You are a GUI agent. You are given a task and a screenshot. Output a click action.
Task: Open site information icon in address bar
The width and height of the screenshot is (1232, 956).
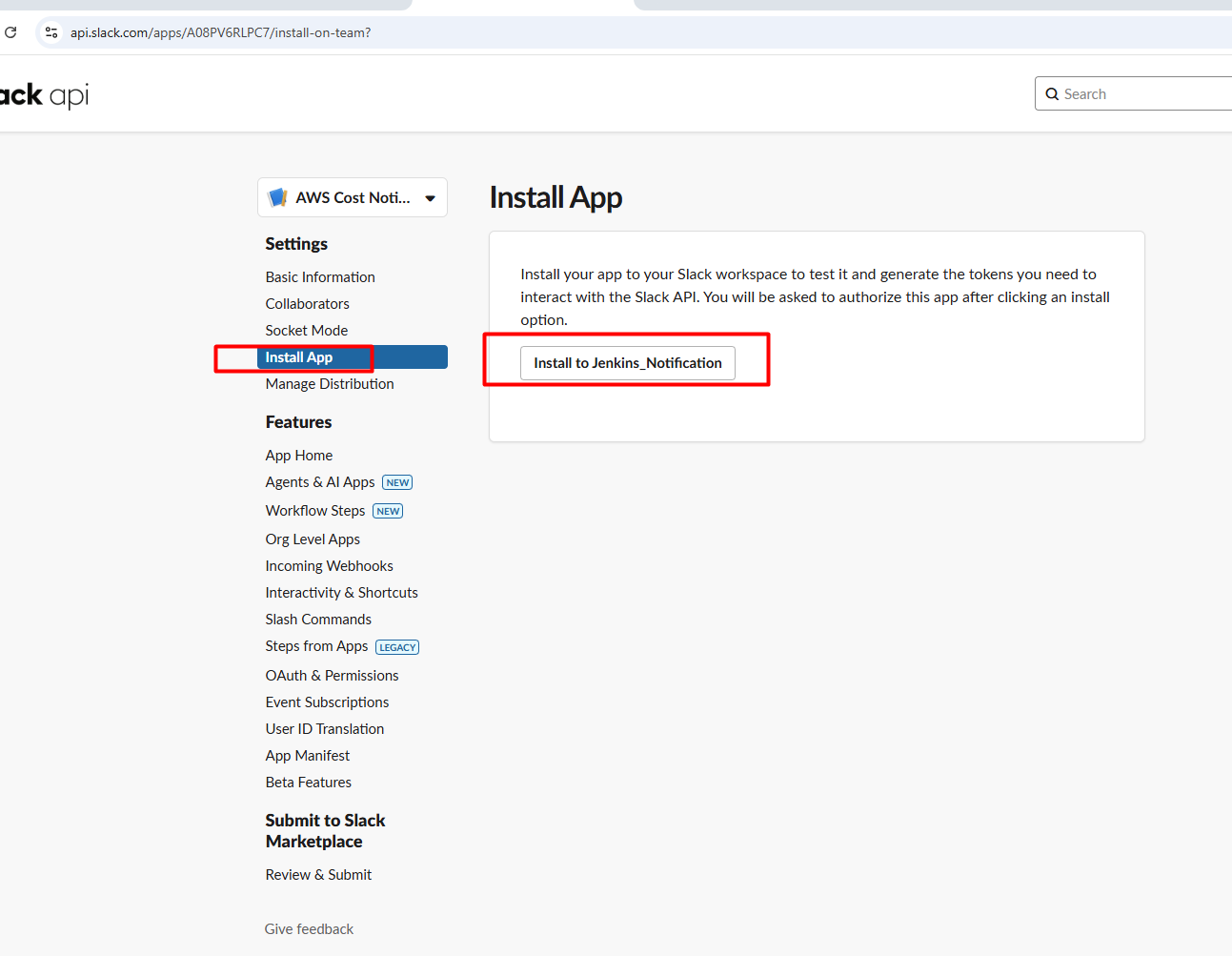pyautogui.click(x=51, y=32)
